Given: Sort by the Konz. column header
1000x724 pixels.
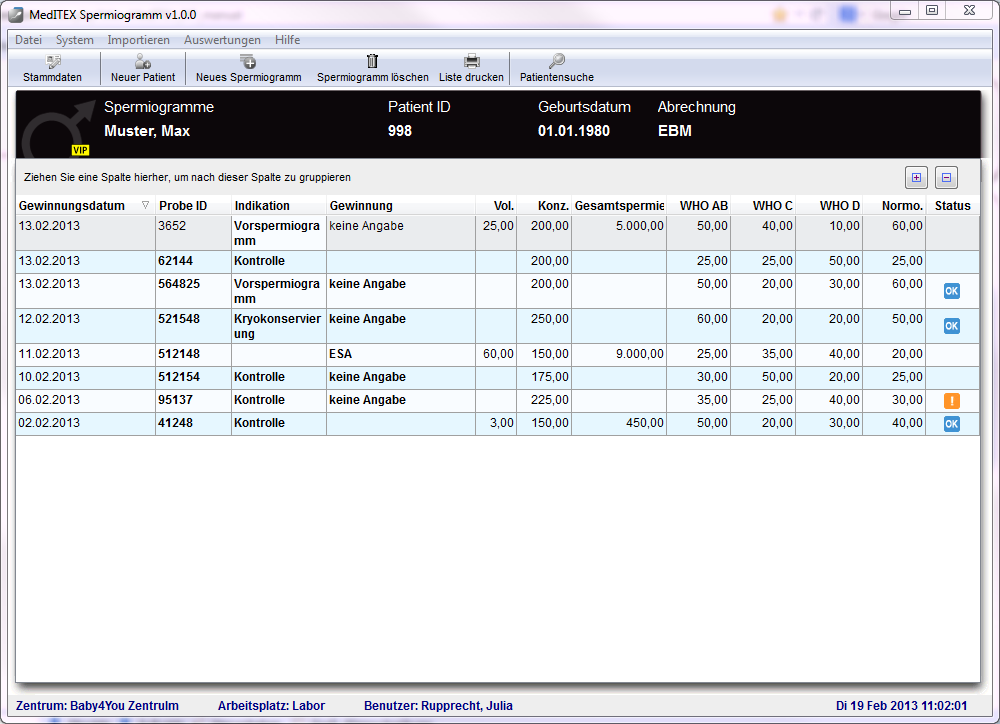Looking at the screenshot, I should point(544,205).
